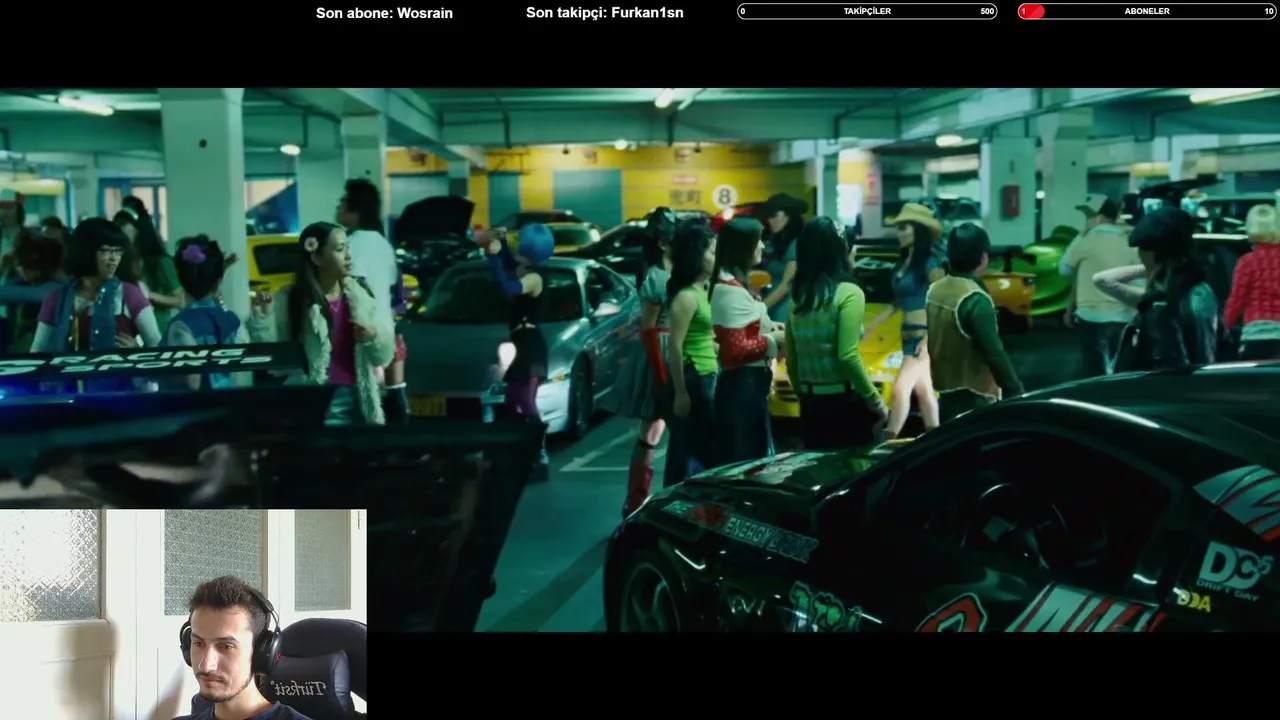The height and width of the screenshot is (720, 1280).
Task: Click the "Son abone: Wosrain" text
Action: [x=384, y=13]
